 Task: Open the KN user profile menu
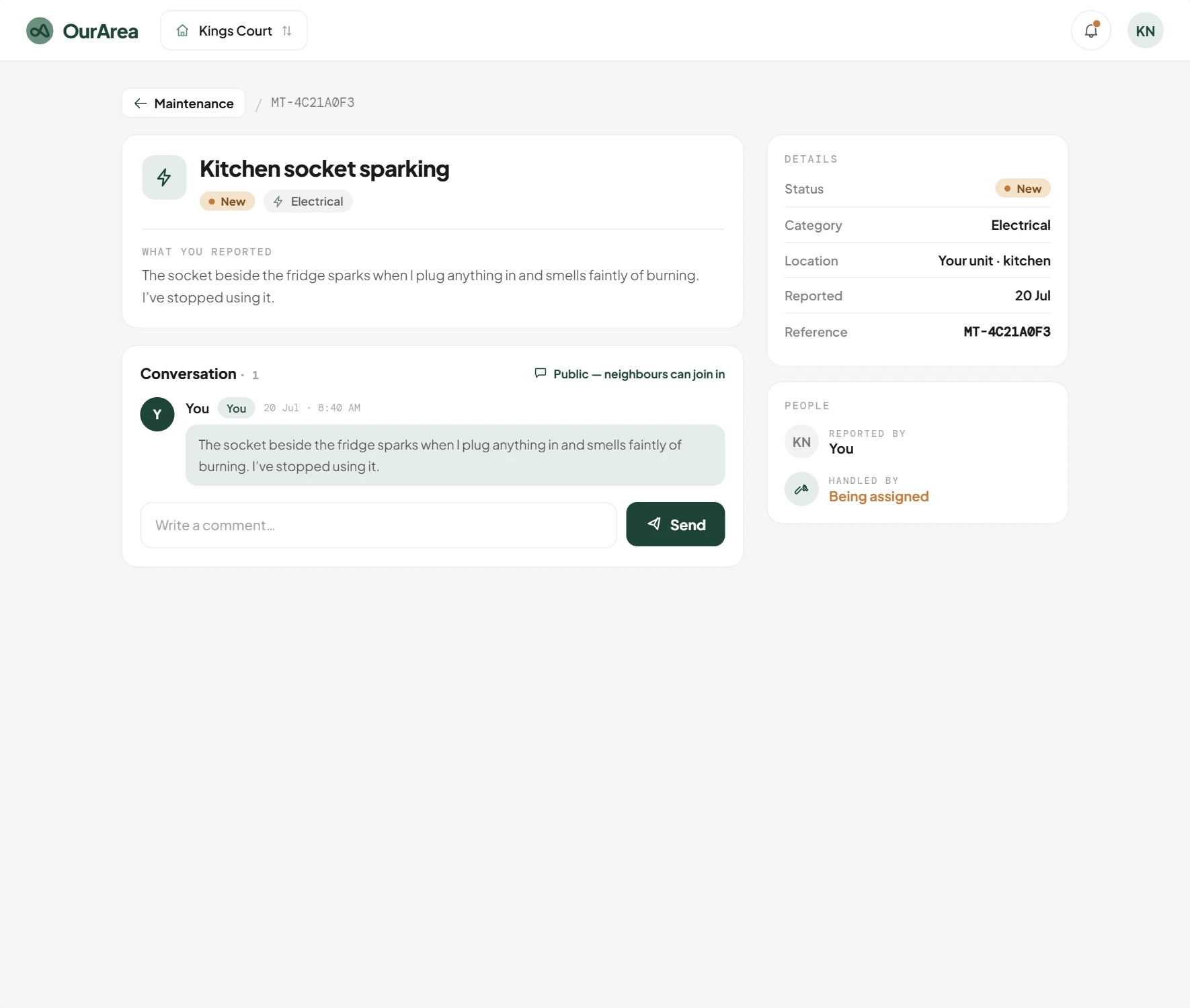pos(1145,30)
